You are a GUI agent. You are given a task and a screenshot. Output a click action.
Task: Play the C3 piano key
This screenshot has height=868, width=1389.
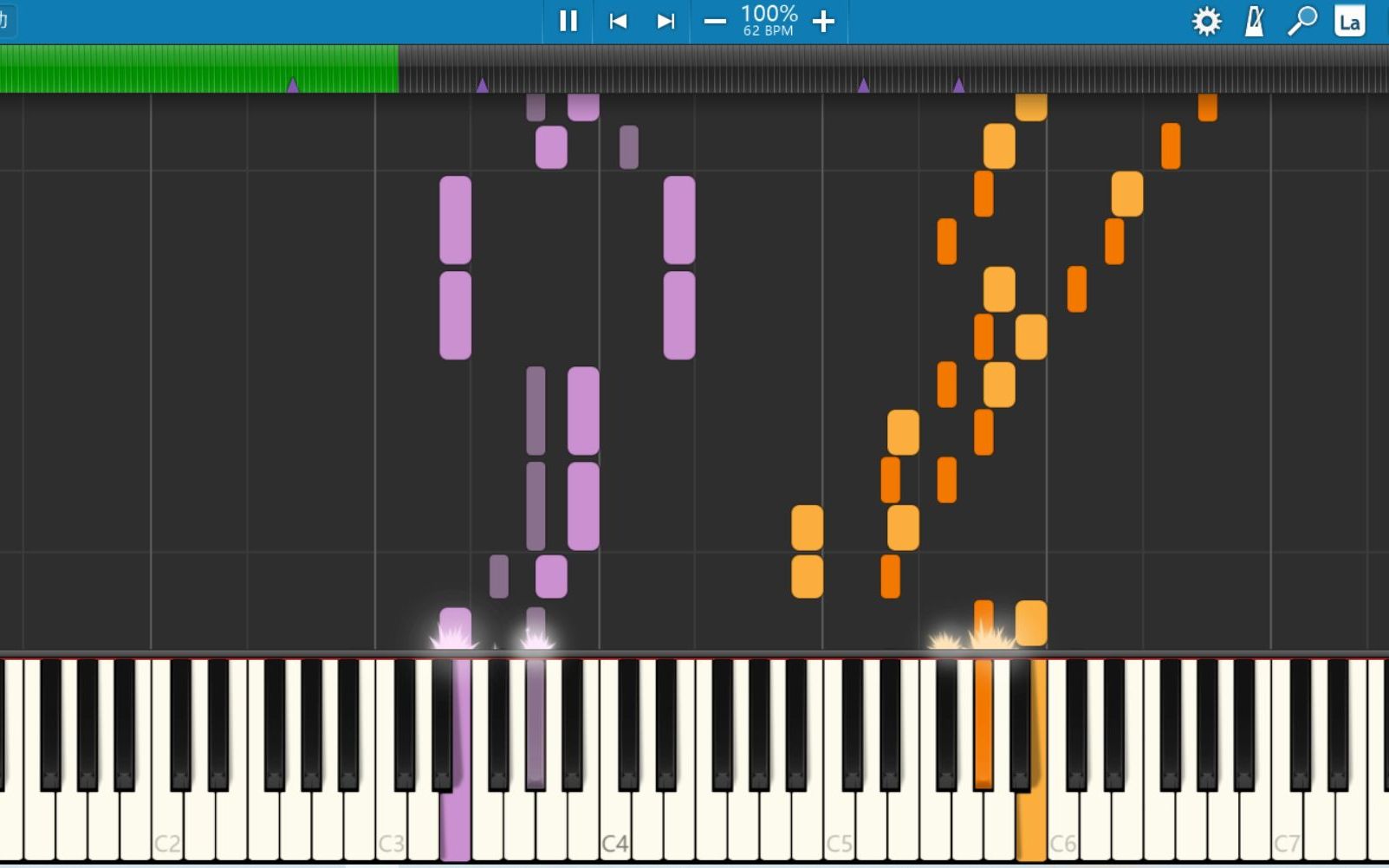click(x=391, y=823)
